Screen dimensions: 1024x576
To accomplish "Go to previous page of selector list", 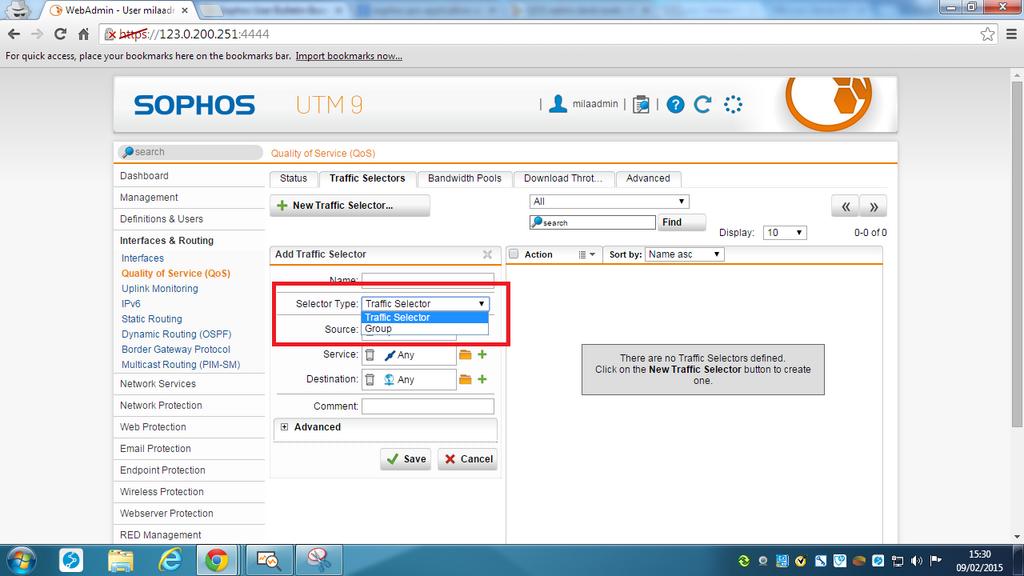I will click(x=845, y=206).
